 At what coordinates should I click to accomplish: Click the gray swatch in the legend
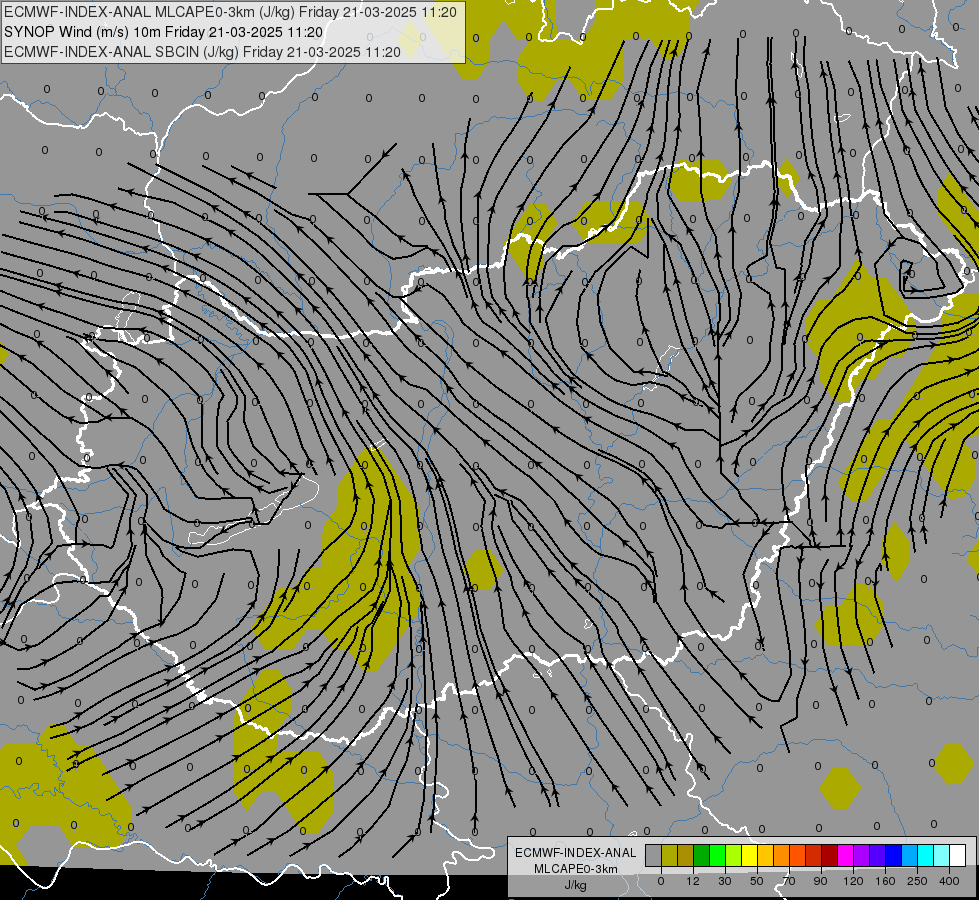pos(654,855)
